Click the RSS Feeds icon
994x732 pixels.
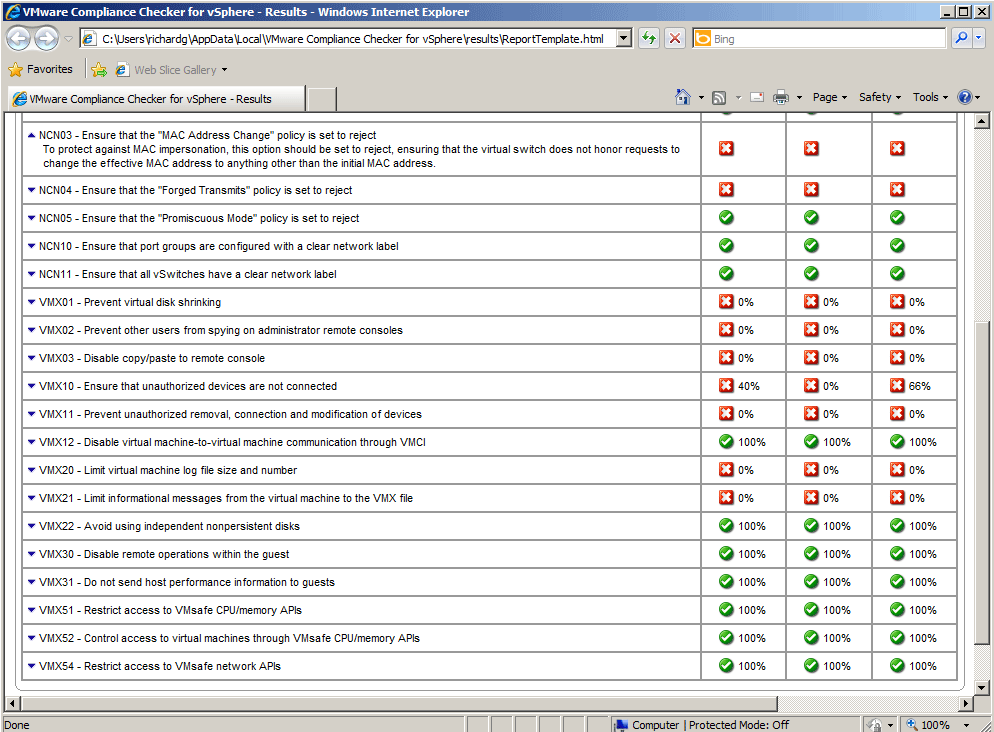(x=719, y=98)
